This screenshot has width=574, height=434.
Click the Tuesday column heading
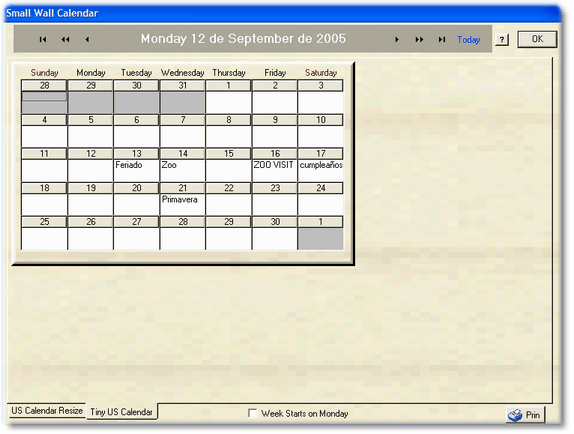pyautogui.click(x=136, y=72)
